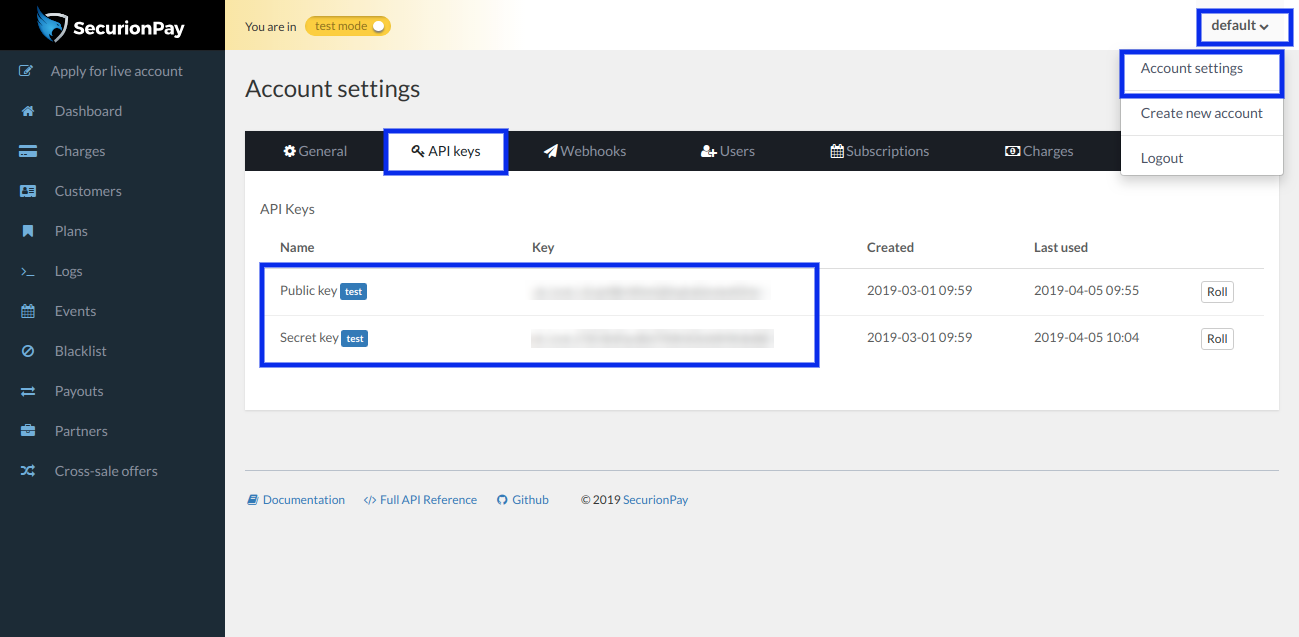The width and height of the screenshot is (1299, 637).
Task: Roll the Public key
Action: tap(1217, 292)
